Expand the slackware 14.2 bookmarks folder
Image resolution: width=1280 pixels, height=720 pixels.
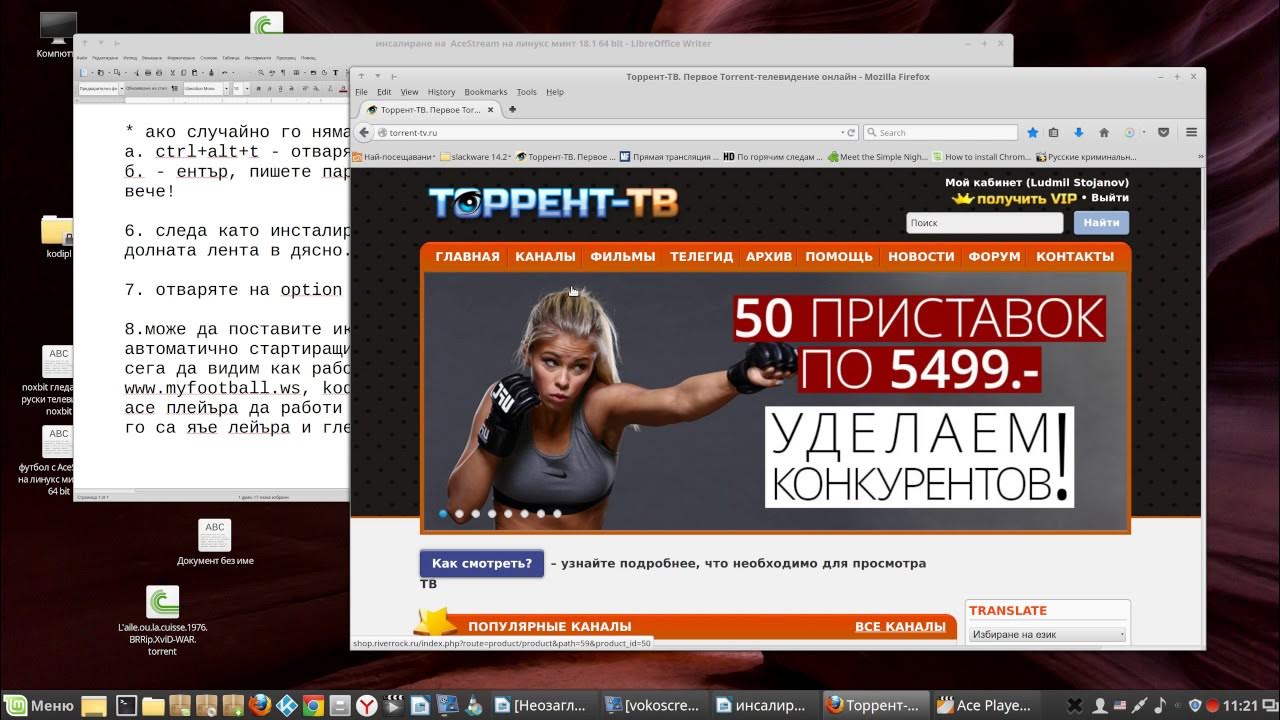(476, 157)
